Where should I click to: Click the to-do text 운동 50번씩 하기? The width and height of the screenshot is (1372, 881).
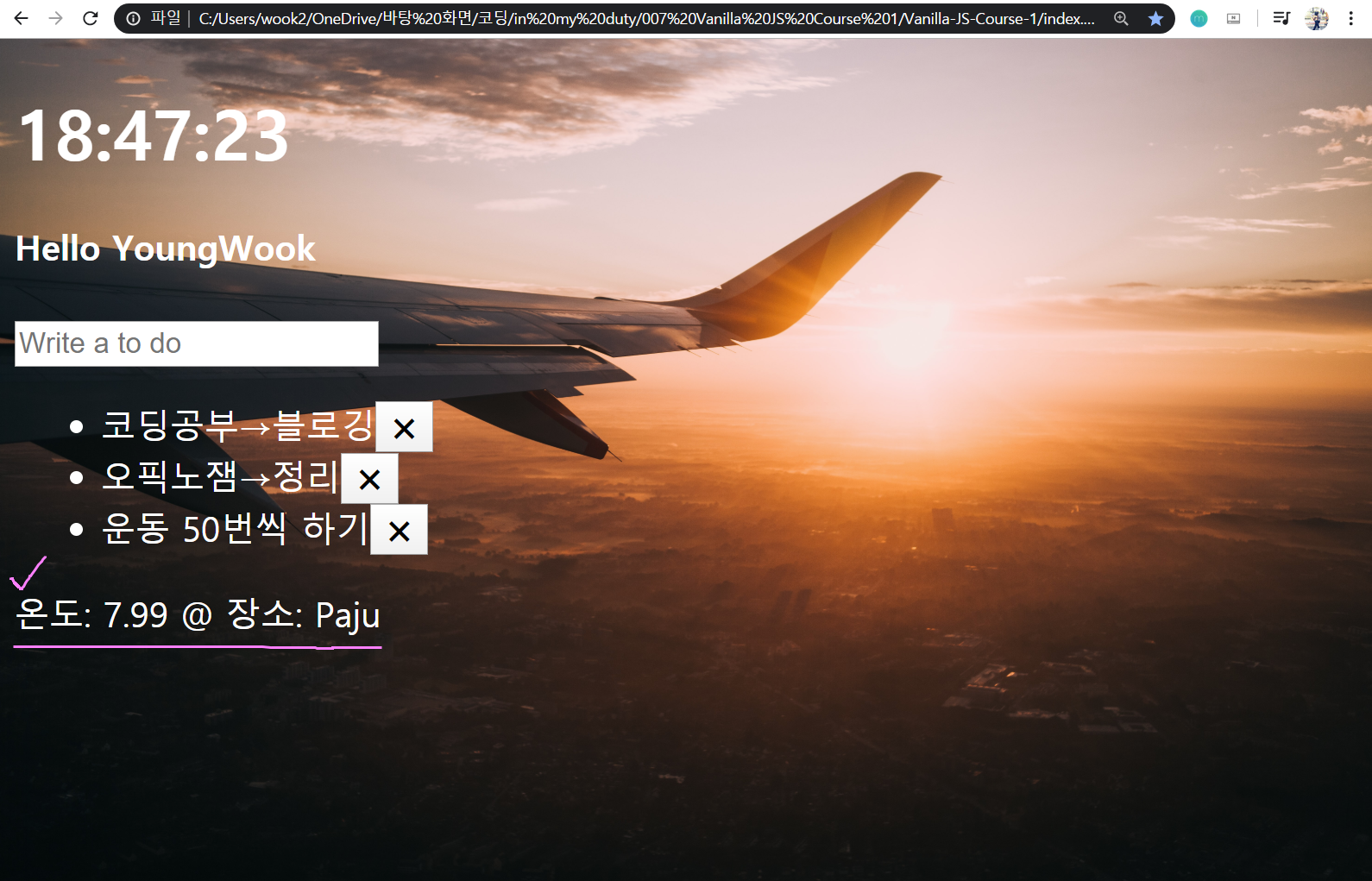coord(235,528)
